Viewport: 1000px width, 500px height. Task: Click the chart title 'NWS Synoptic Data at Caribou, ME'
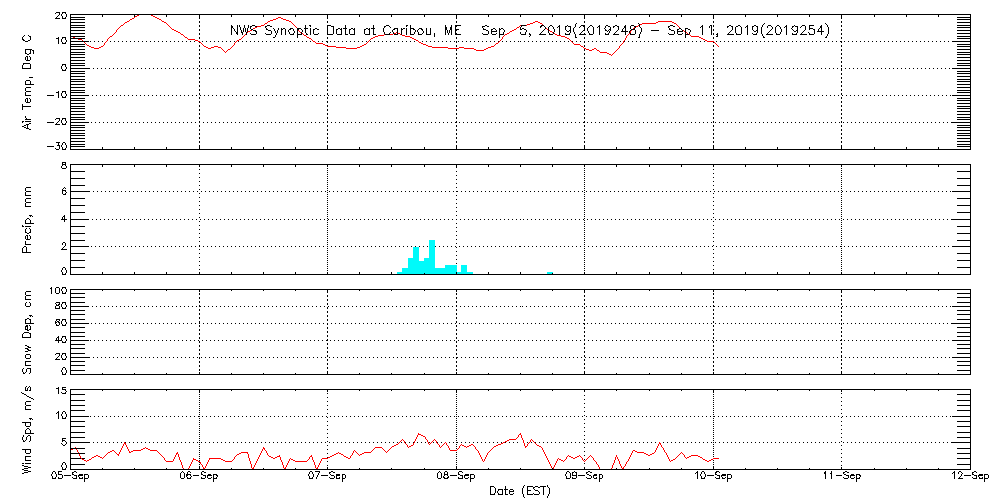pos(345,31)
